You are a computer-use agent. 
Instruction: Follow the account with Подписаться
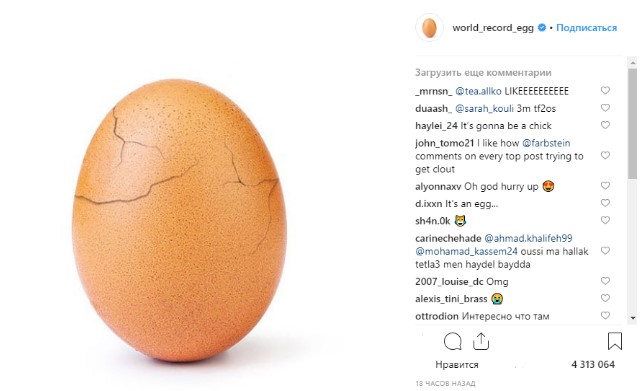586,28
